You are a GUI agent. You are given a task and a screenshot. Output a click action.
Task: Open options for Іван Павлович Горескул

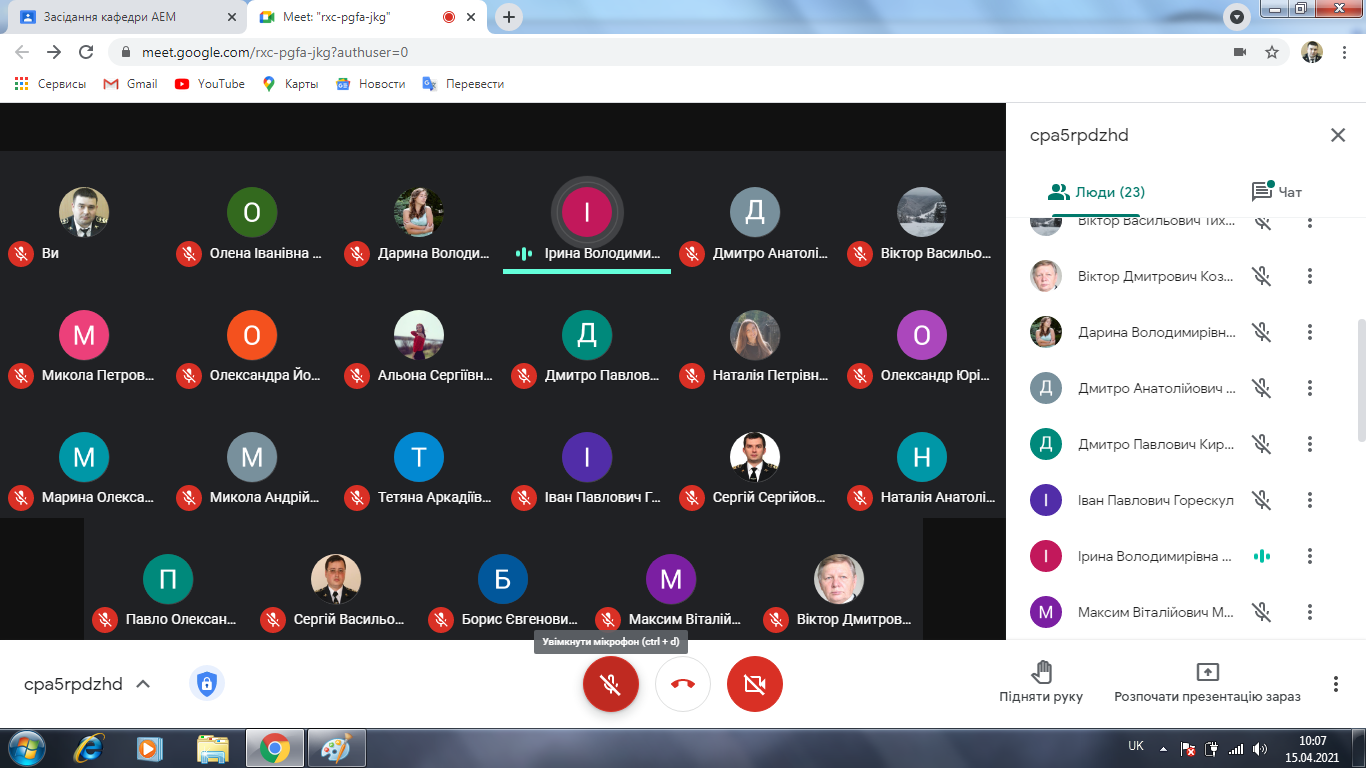pyautogui.click(x=1310, y=500)
